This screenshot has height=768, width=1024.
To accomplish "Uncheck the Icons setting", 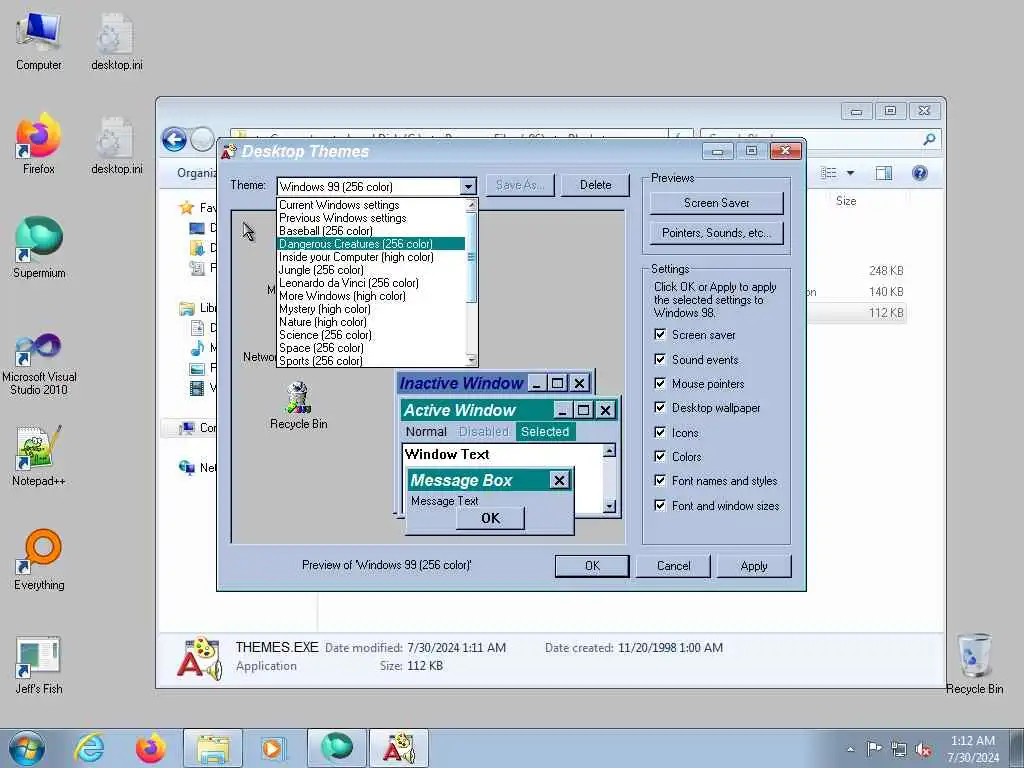I will pyautogui.click(x=660, y=432).
